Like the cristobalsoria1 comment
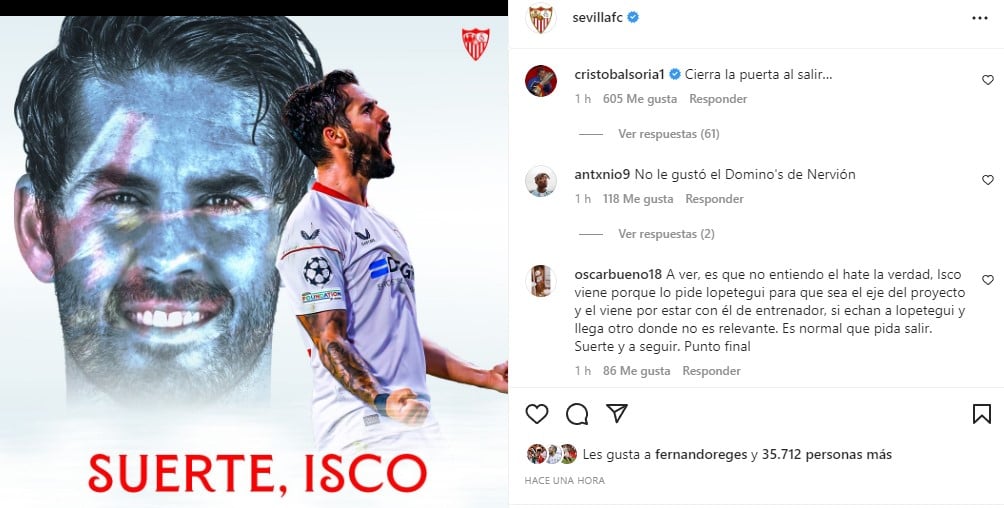The height and width of the screenshot is (508, 1004). coord(987,80)
